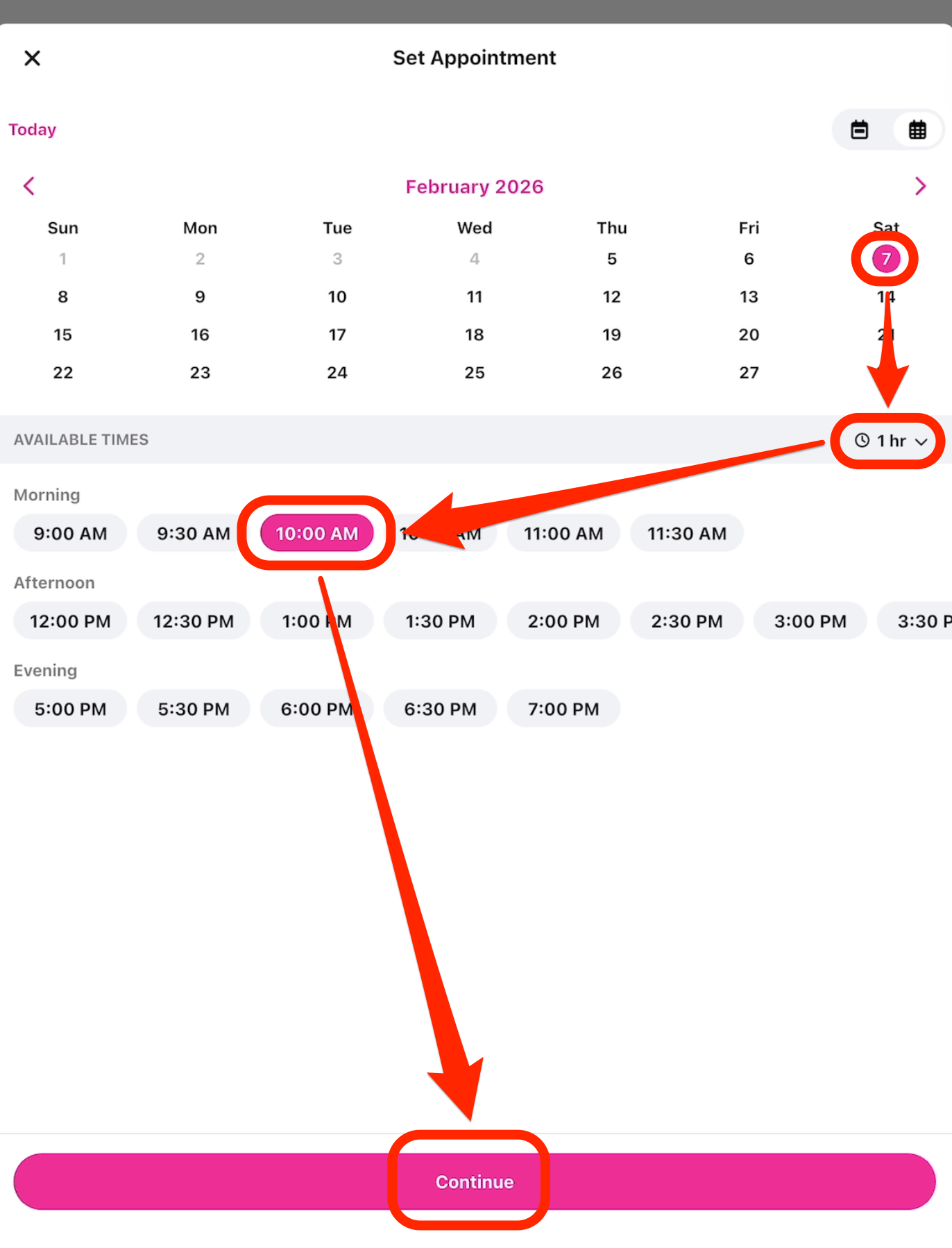Viewport: 952px width, 1248px height.
Task: Choose February 26 date
Action: click(611, 373)
